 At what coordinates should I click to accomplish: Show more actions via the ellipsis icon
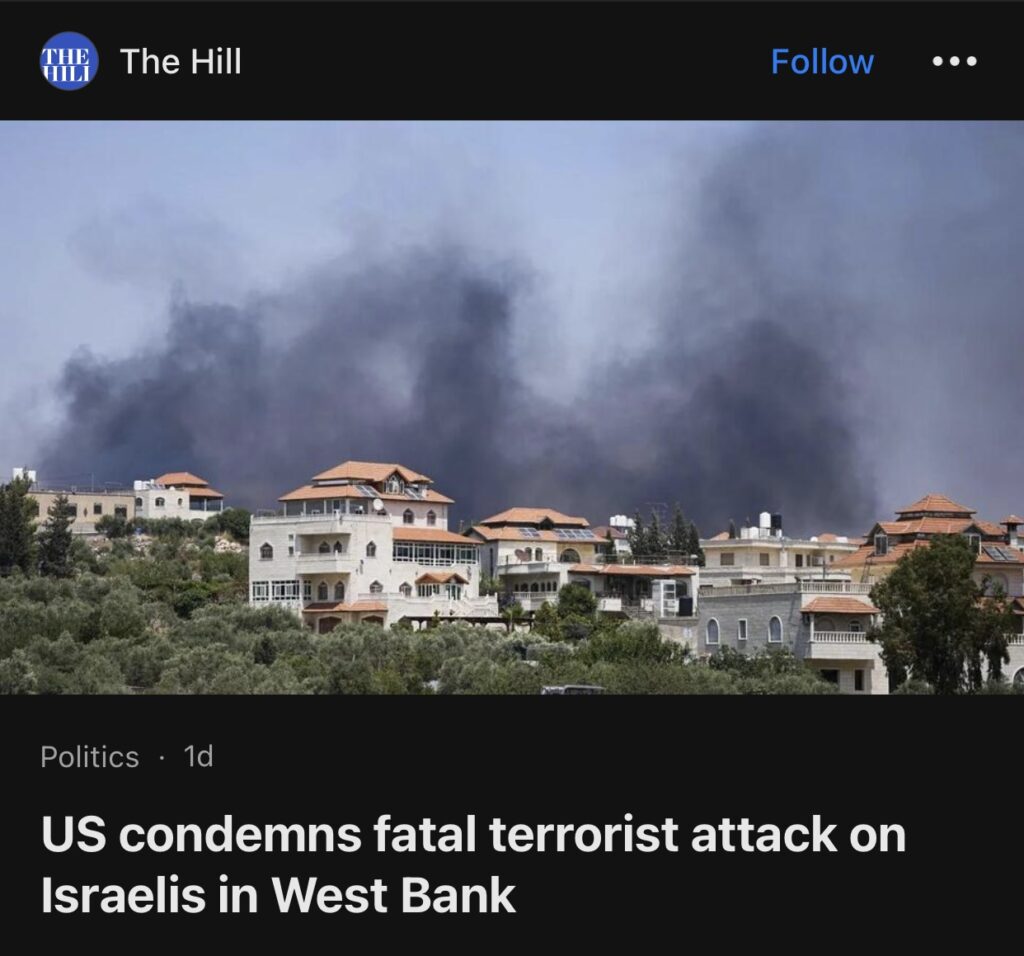click(955, 61)
